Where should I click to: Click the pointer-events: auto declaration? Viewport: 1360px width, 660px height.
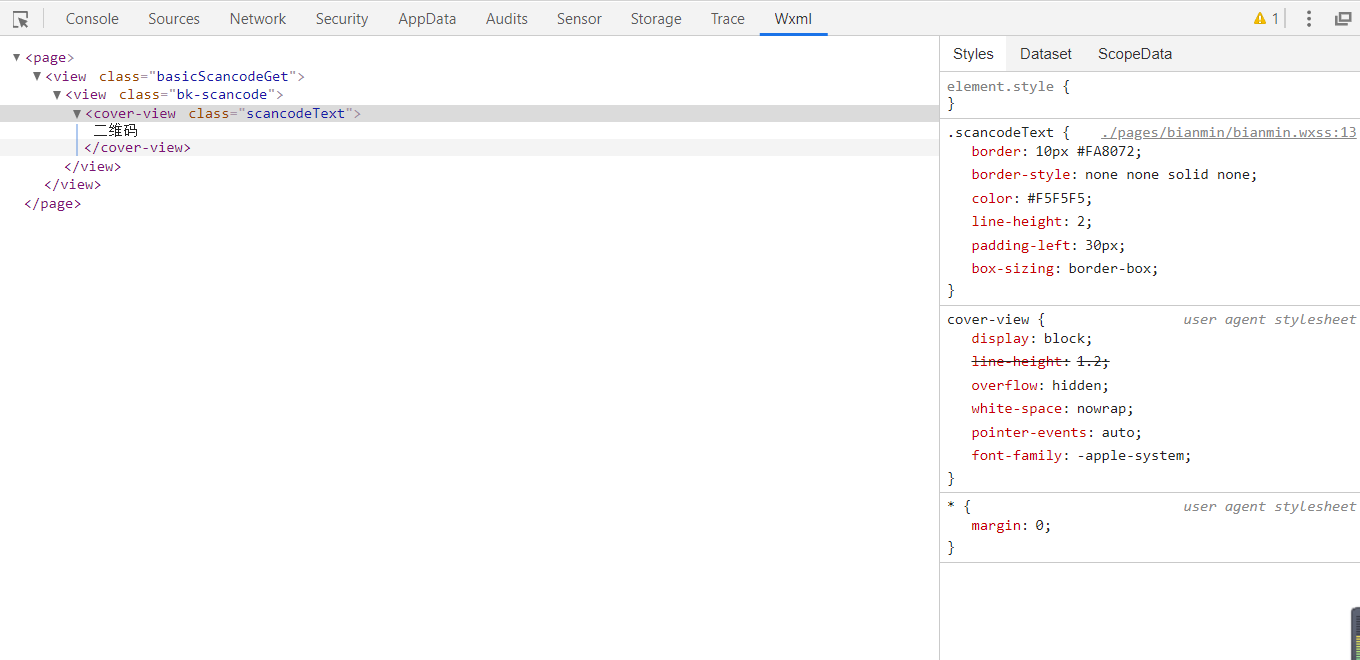1056,433
